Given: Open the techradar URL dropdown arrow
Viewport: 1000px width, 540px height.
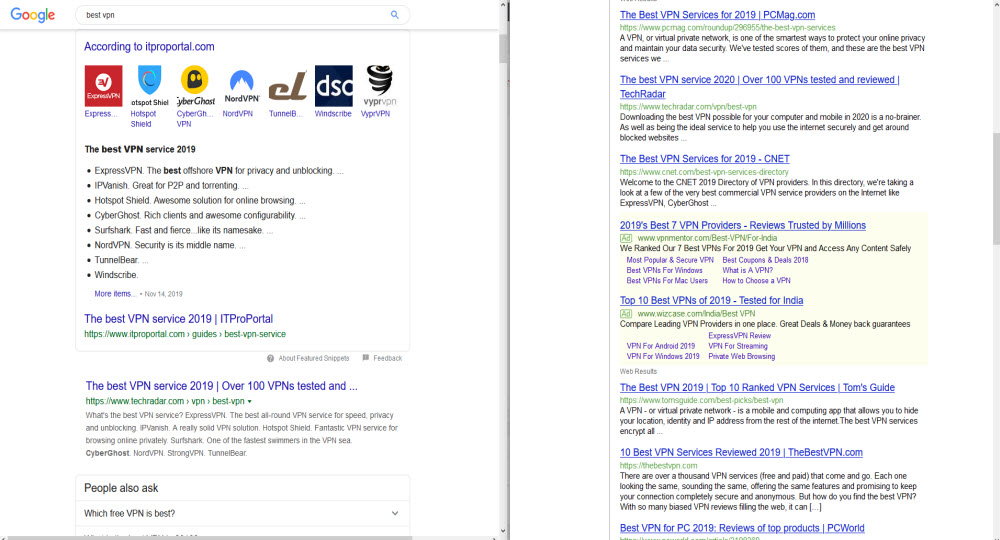Looking at the screenshot, I should click(x=249, y=402).
